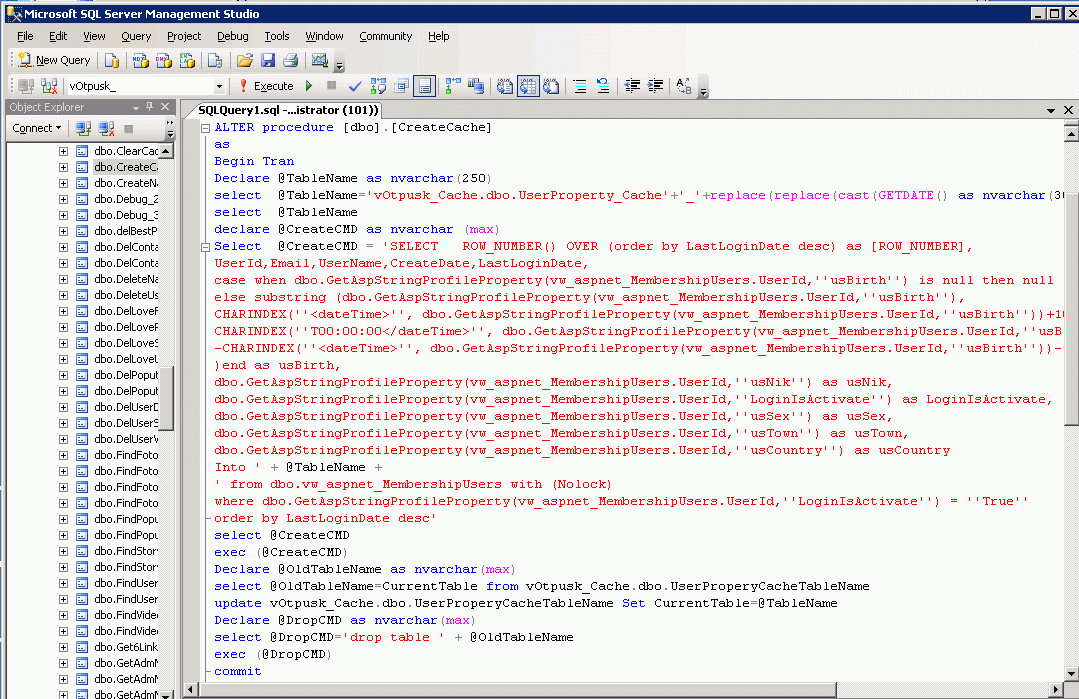This screenshot has height=699, width=1079.
Task: Open Object Explorer window position dropdown
Action: 136,107
